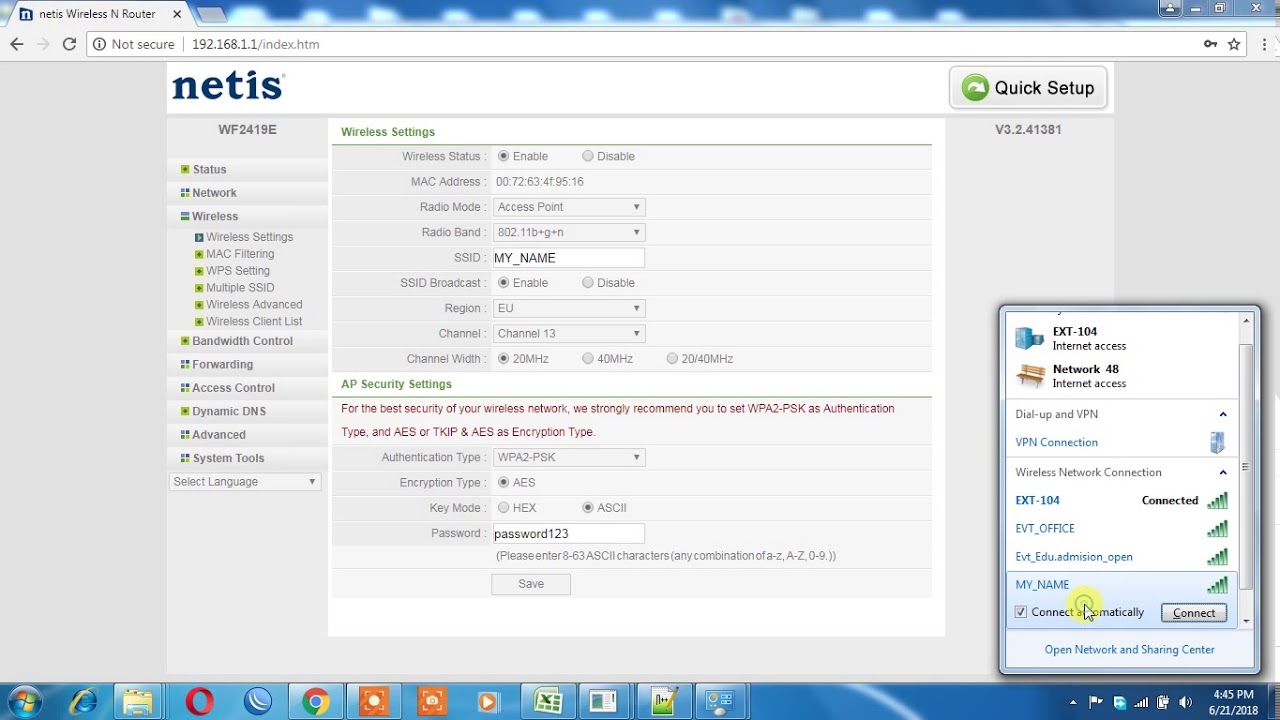Open Bandwidth Control section

pyautogui.click(x=242, y=341)
